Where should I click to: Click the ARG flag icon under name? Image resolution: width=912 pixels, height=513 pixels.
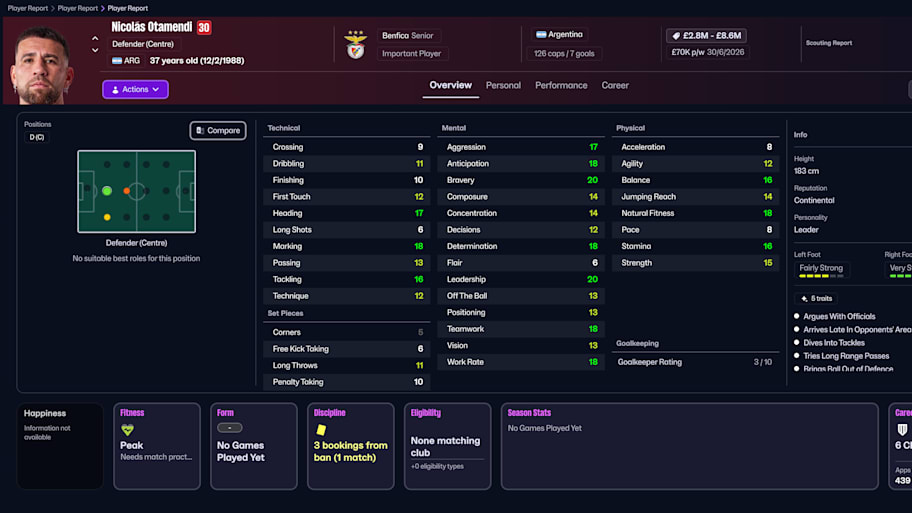coord(117,60)
